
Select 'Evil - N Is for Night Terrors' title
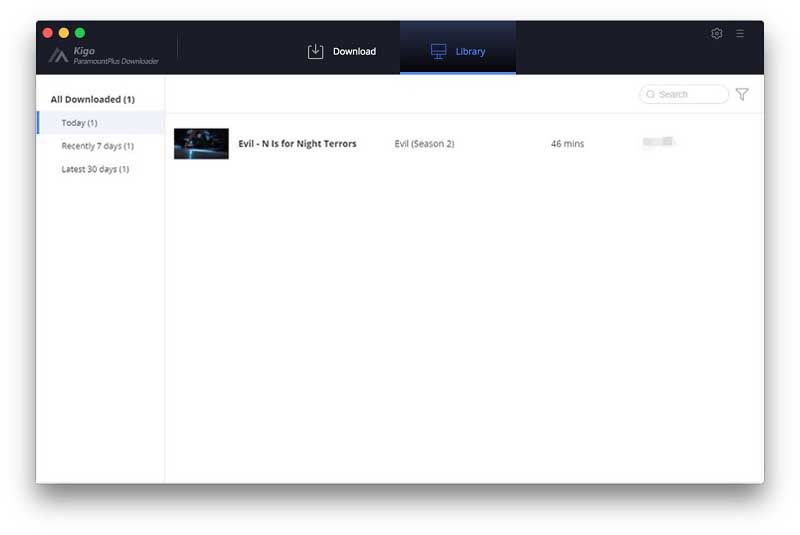point(297,144)
